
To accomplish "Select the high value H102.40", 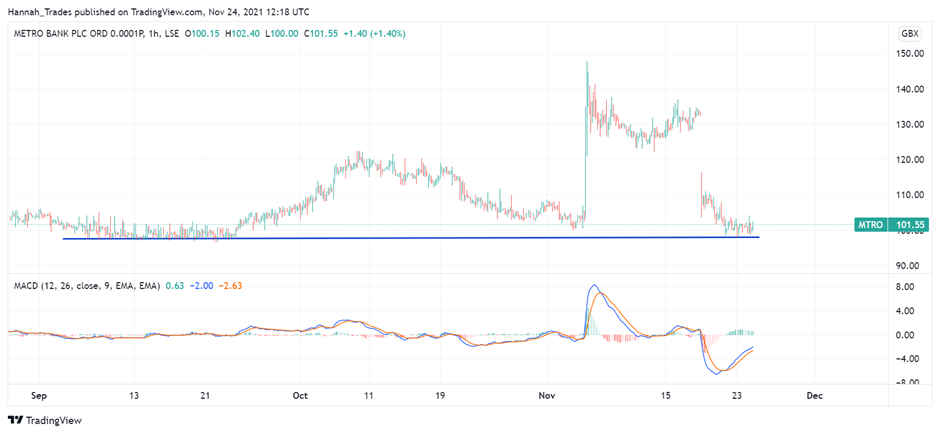I will (242, 34).
